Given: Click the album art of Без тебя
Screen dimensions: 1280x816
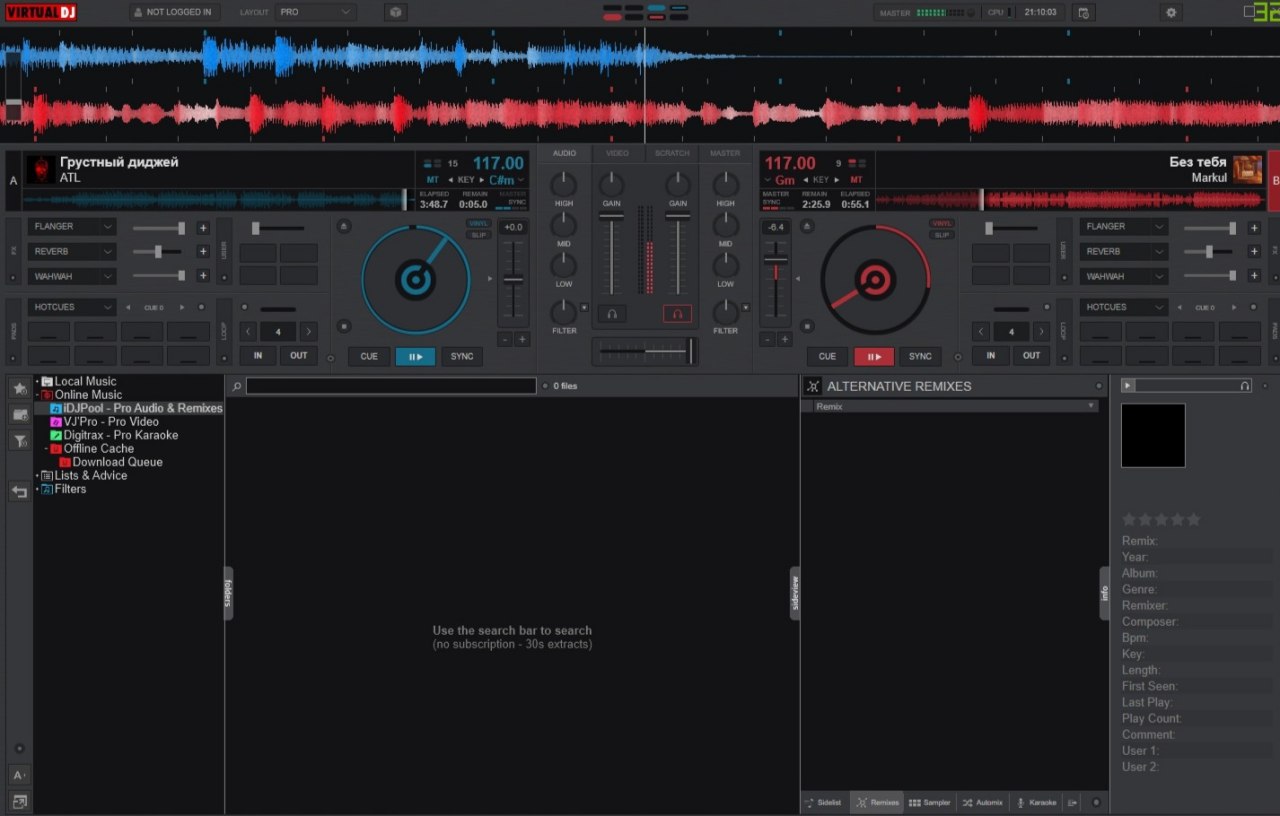Looking at the screenshot, I should tap(1247, 170).
